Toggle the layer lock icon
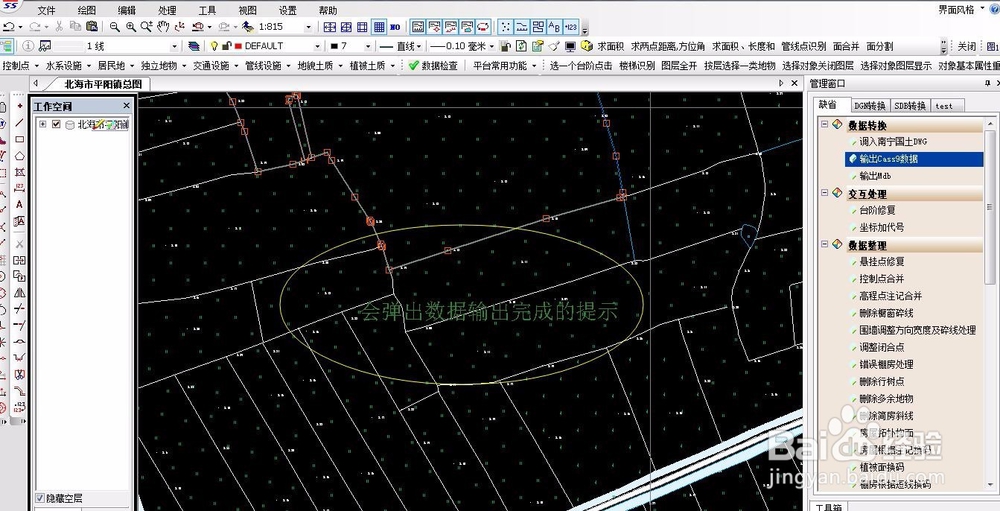The height and width of the screenshot is (511, 1000). [x=226, y=46]
